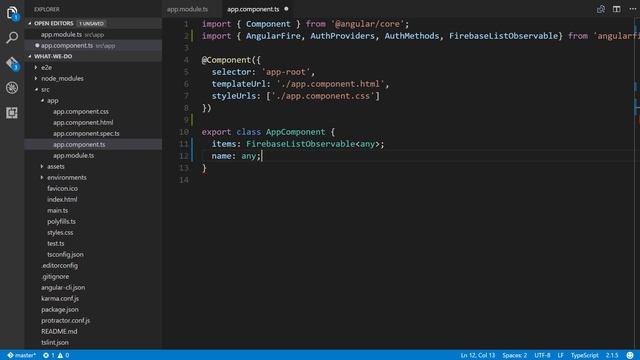The width and height of the screenshot is (640, 360).
Task: Expand the e2e folder
Action: [46, 67]
